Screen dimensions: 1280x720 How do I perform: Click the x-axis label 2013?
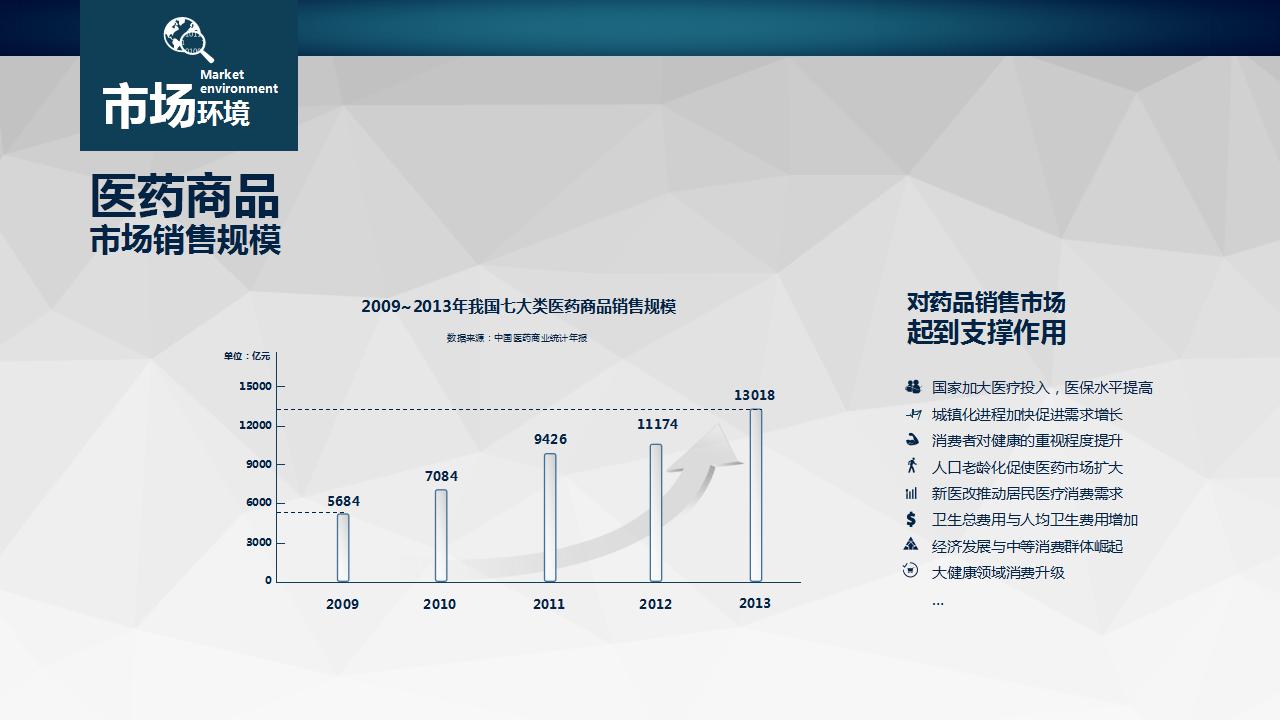point(755,603)
